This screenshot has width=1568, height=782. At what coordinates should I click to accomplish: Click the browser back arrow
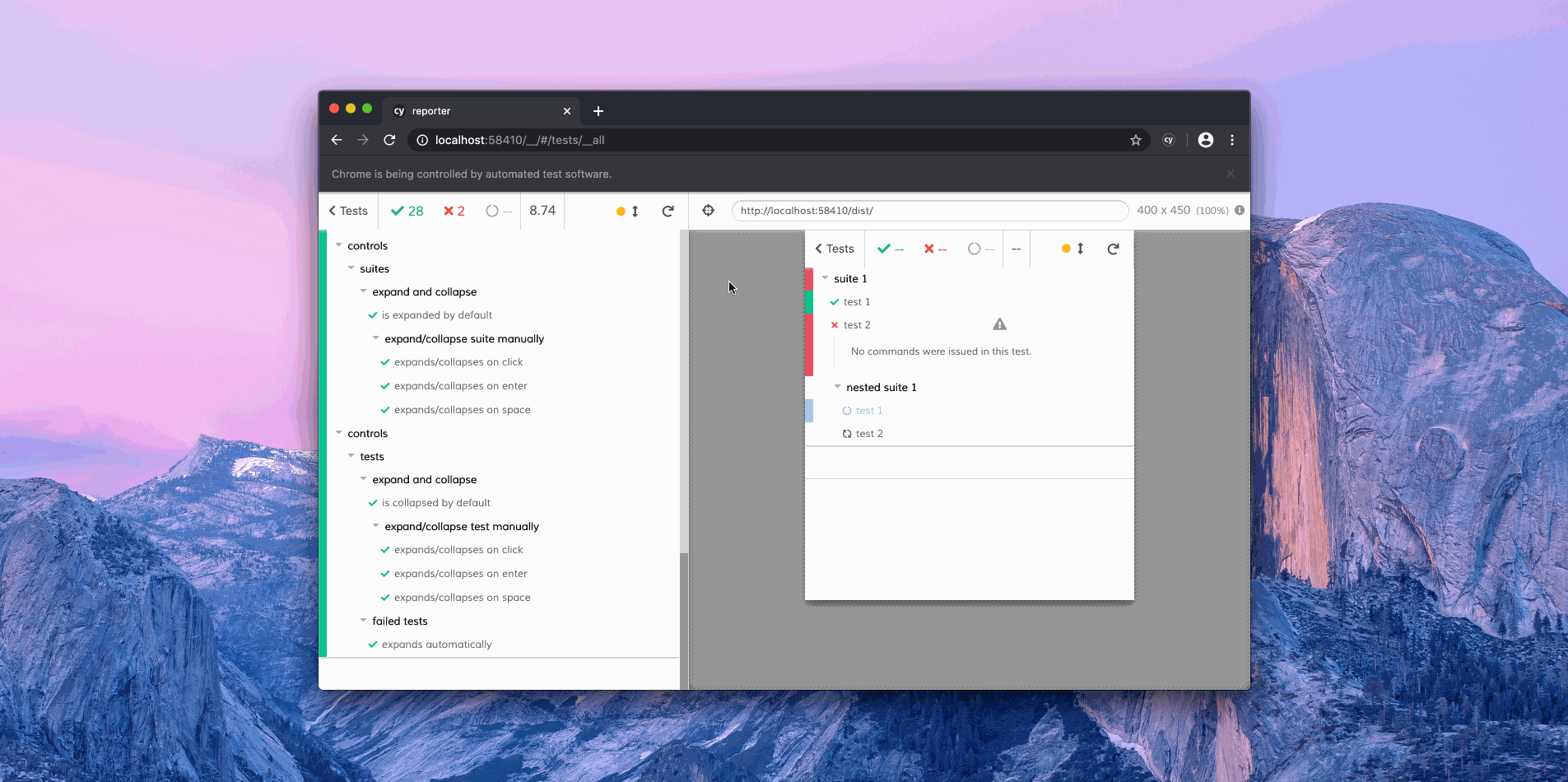coord(337,140)
